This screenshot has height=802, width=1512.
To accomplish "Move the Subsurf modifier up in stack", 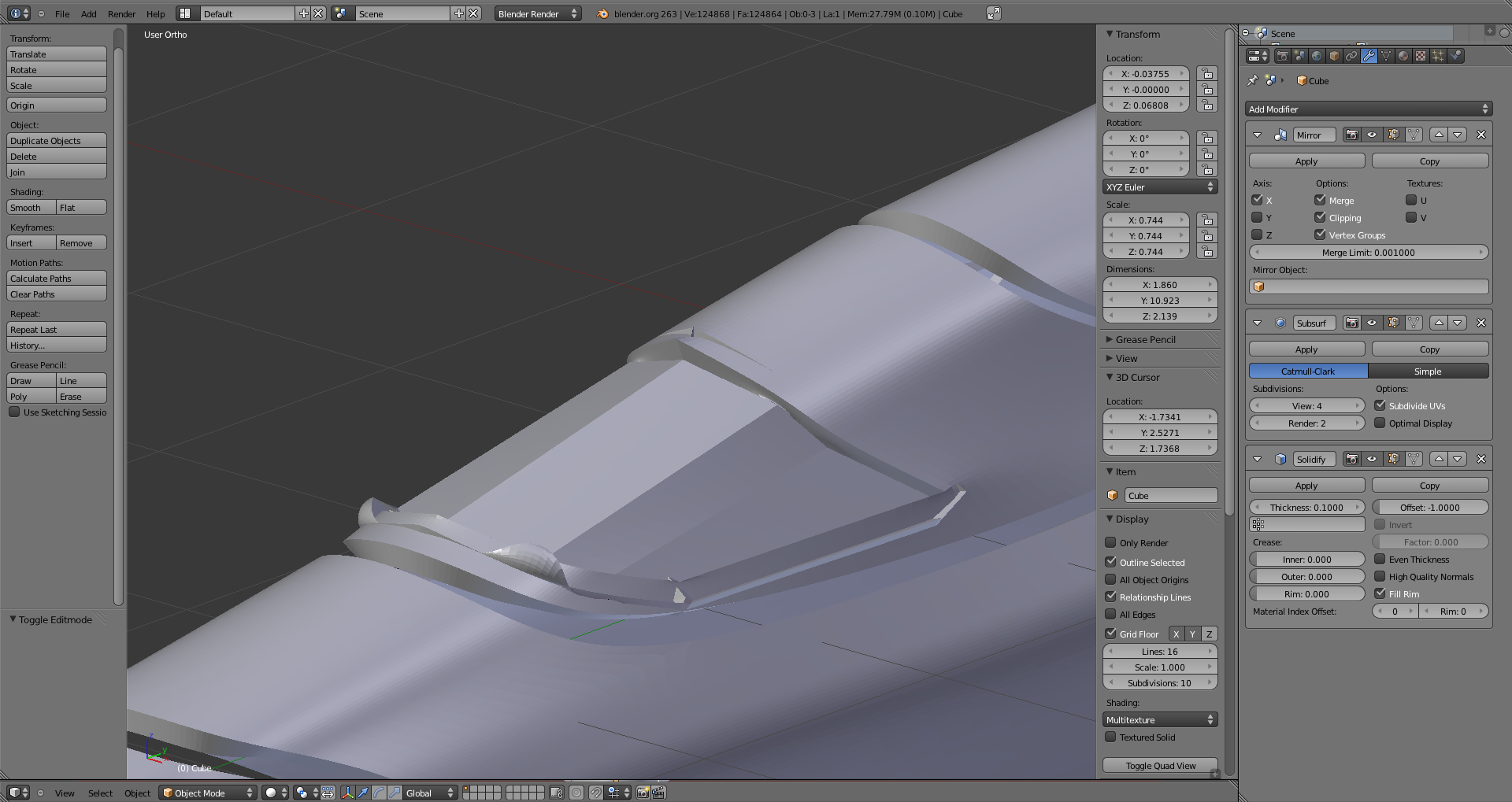I will coord(1439,323).
